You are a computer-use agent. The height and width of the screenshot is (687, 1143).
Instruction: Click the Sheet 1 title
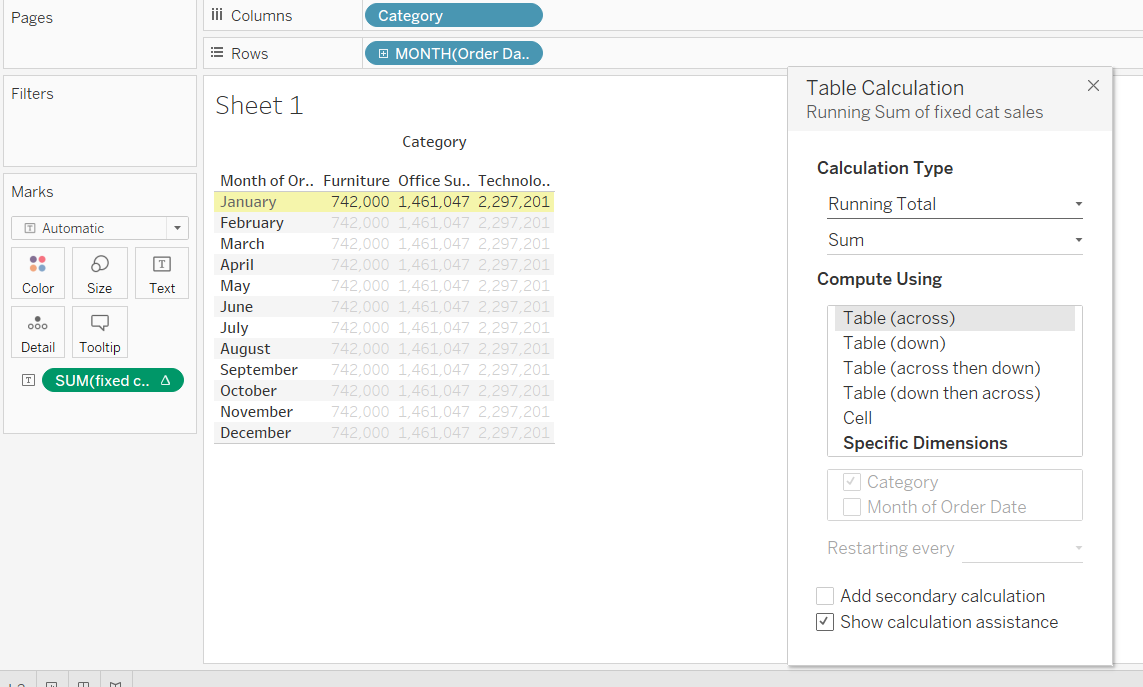(259, 106)
